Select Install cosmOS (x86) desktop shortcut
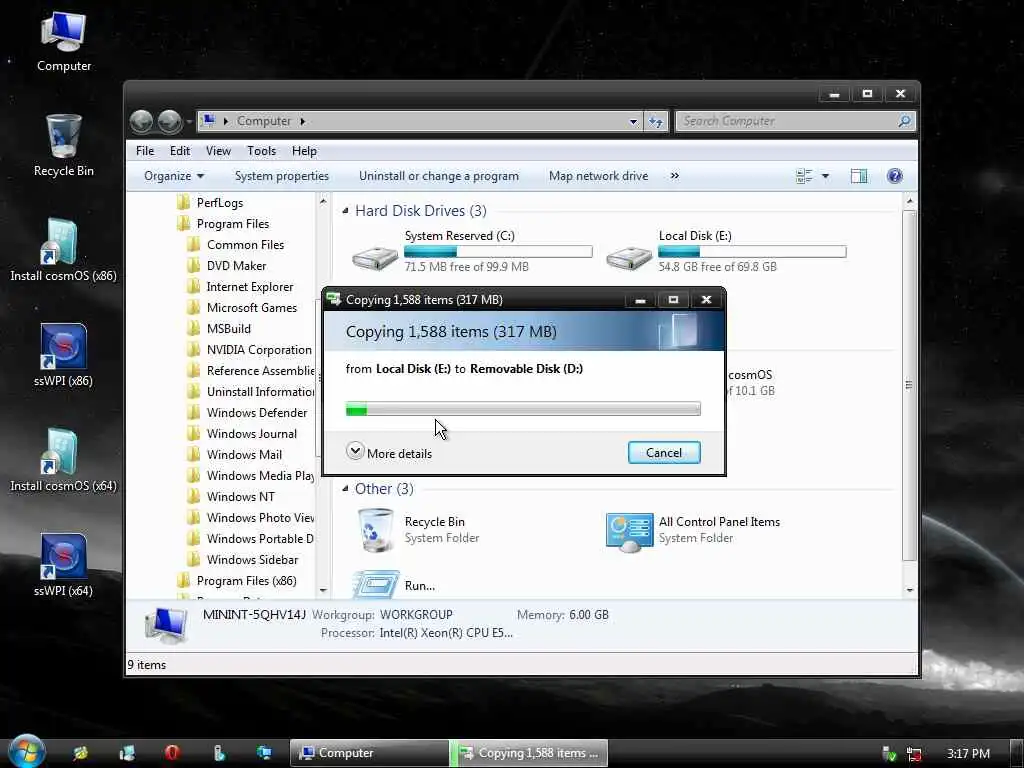1024x768 pixels. (63, 250)
